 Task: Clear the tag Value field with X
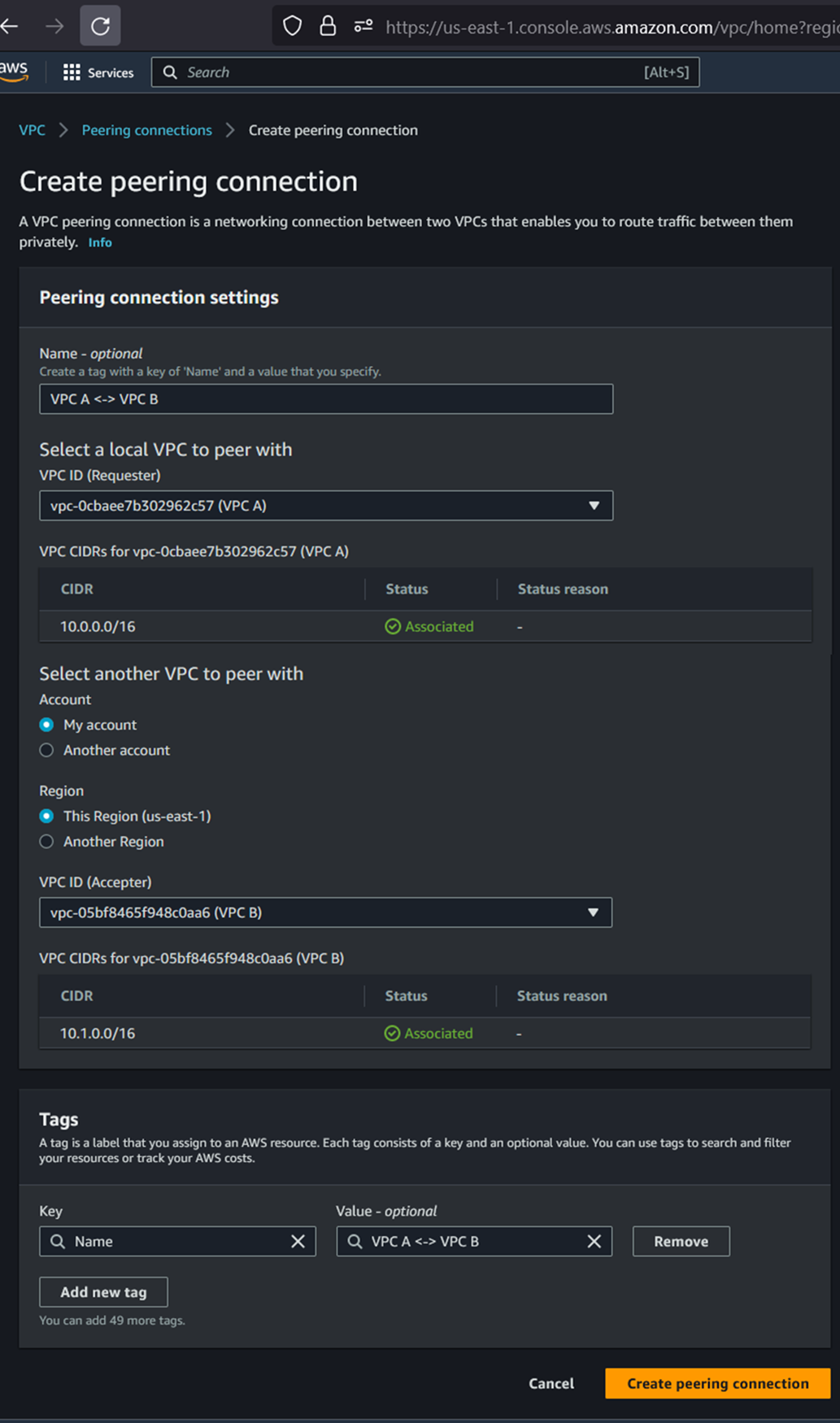click(x=594, y=1241)
